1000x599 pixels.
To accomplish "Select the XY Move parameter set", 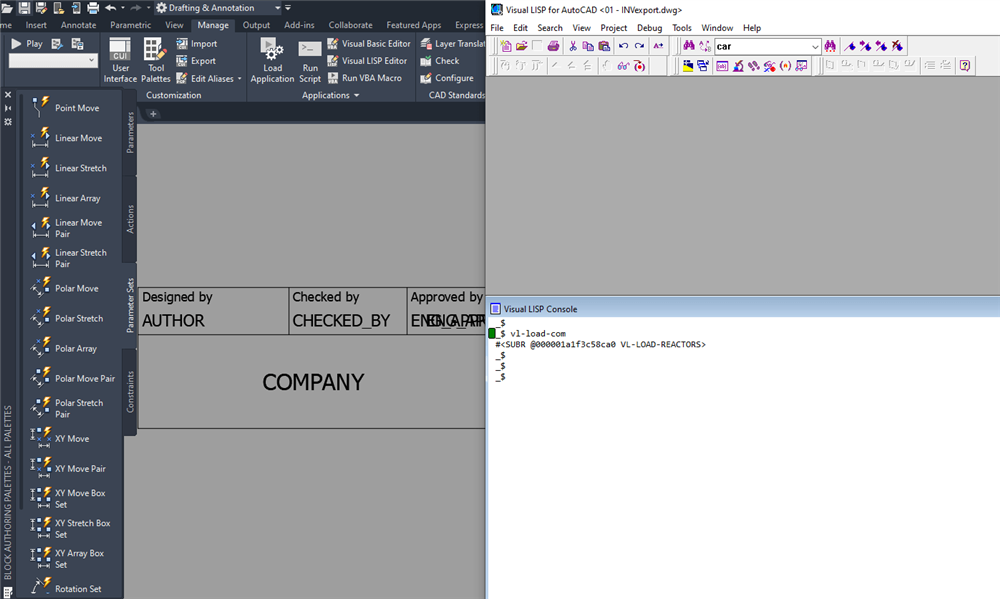I will tap(61, 438).
